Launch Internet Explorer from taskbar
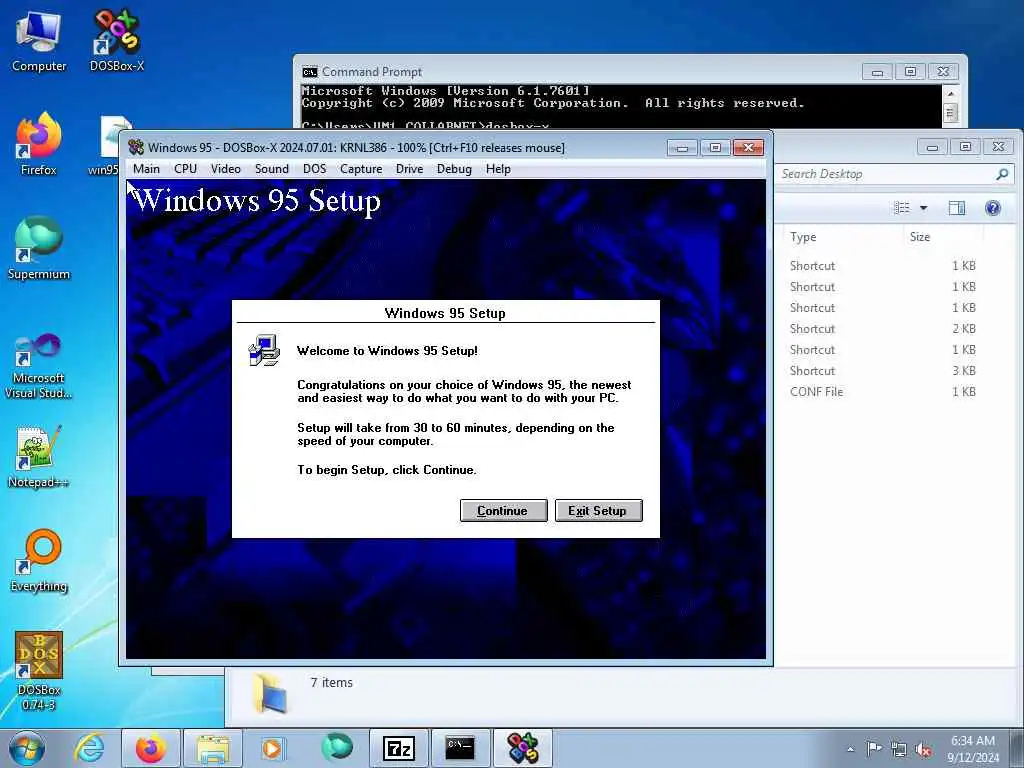 click(89, 748)
